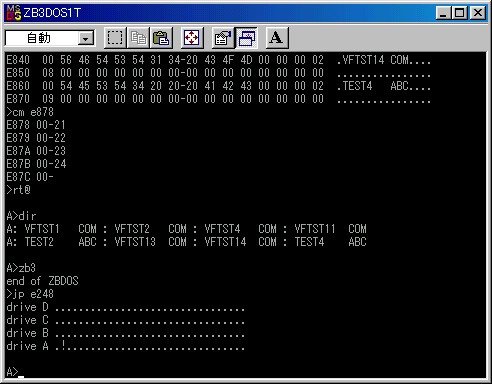Click the 'drive A' status line
The width and height of the screenshot is (492, 384).
[x=125, y=346]
